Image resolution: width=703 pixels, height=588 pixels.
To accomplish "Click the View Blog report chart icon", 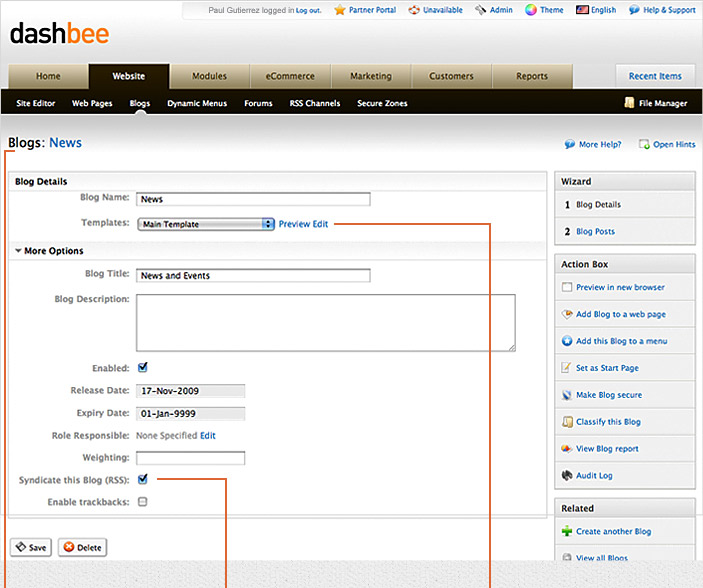I will pyautogui.click(x=567, y=449).
